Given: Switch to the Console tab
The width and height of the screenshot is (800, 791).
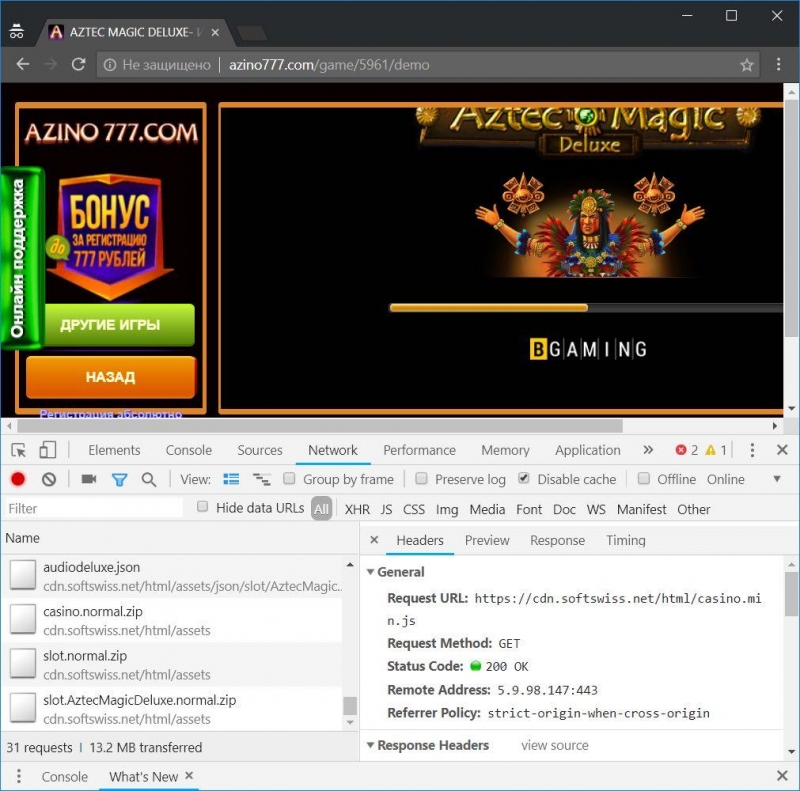Looking at the screenshot, I should point(188,450).
